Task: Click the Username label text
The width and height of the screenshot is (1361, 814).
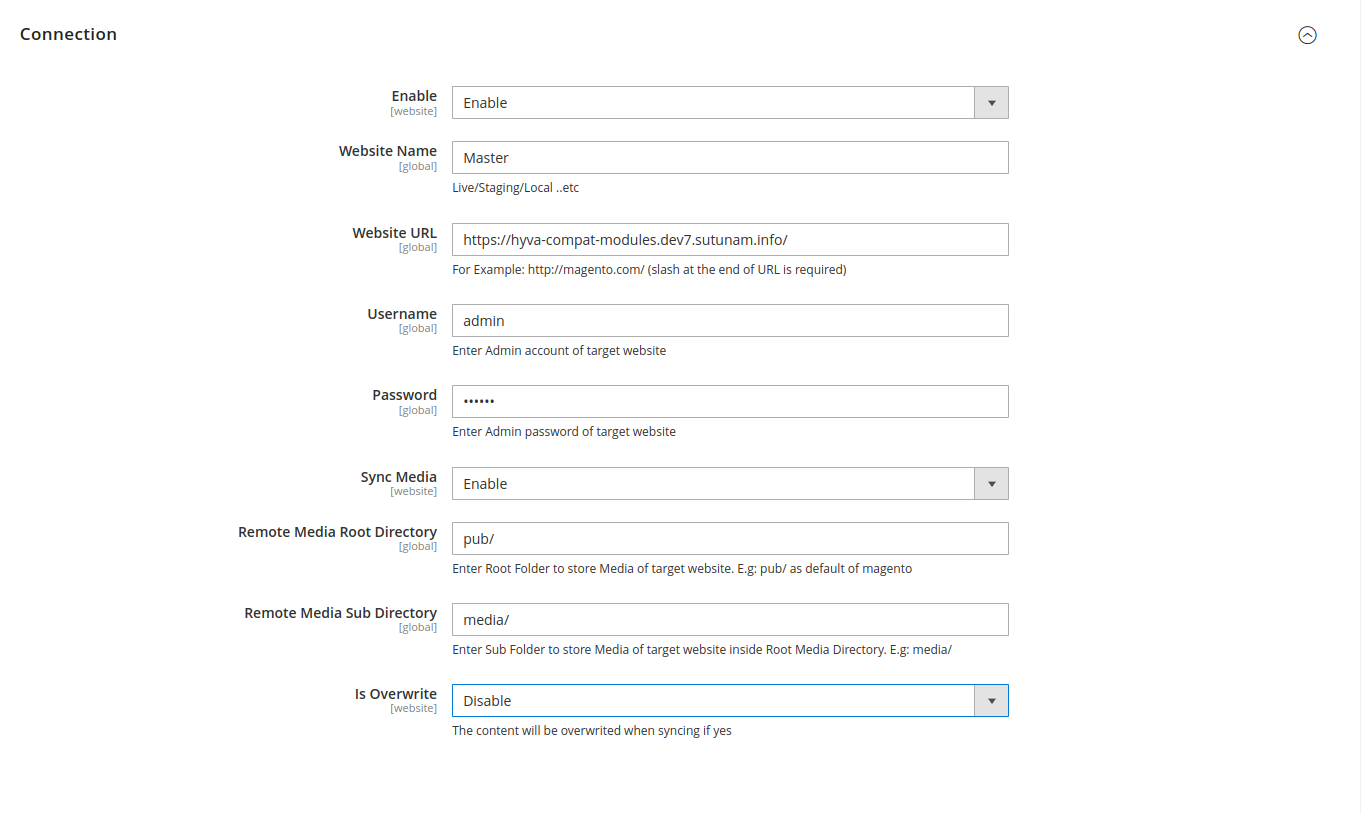Action: [x=402, y=314]
